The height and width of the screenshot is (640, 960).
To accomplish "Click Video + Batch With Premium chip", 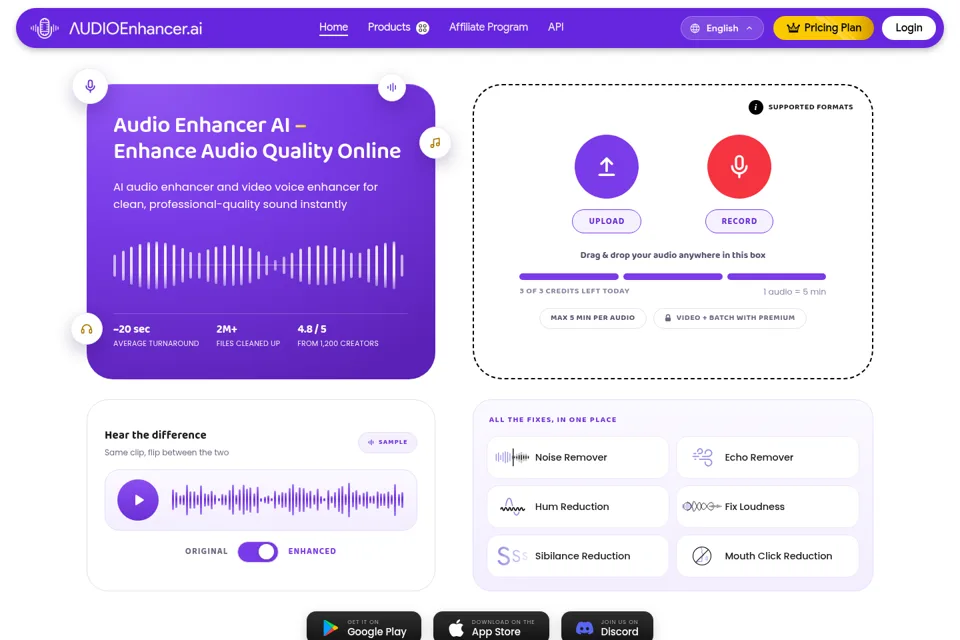I will (730, 318).
